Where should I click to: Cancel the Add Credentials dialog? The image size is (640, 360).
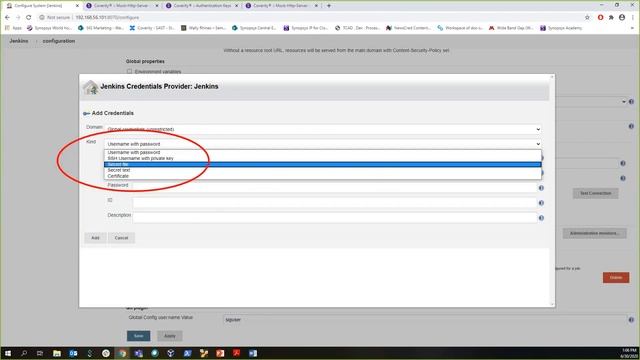point(121,238)
